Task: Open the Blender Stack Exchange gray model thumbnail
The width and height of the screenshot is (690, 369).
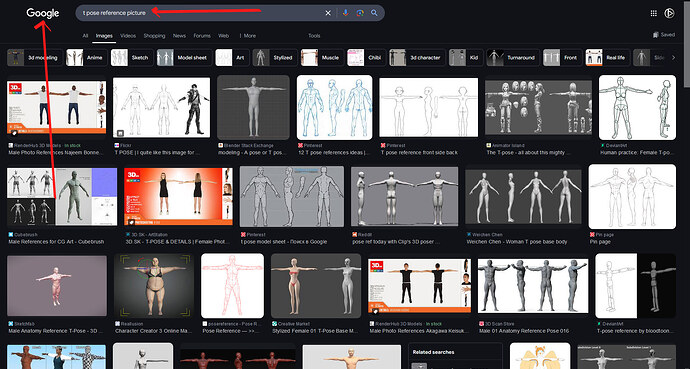Action: point(253,107)
